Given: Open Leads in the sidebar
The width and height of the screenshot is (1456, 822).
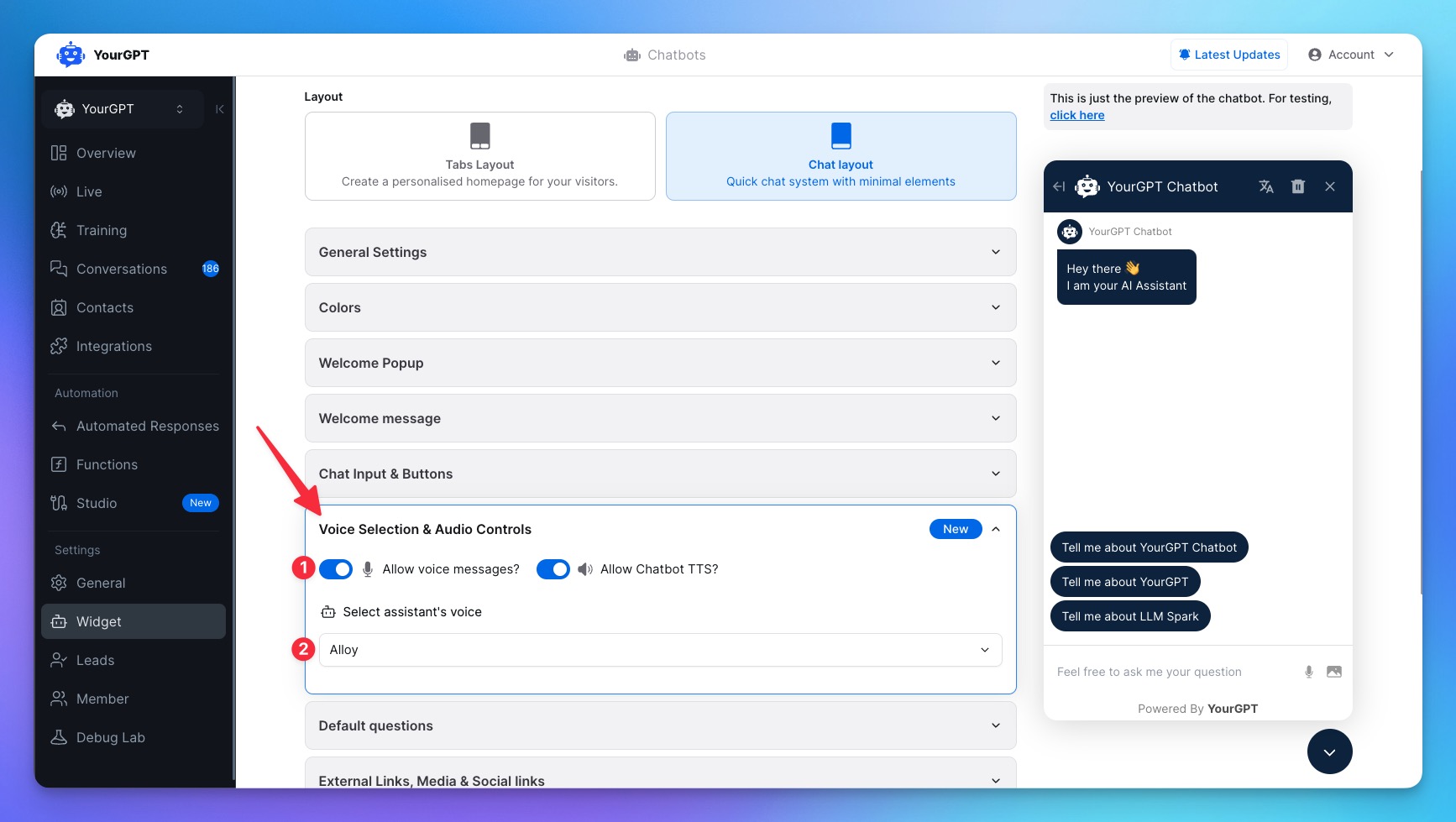Looking at the screenshot, I should tap(134, 660).
